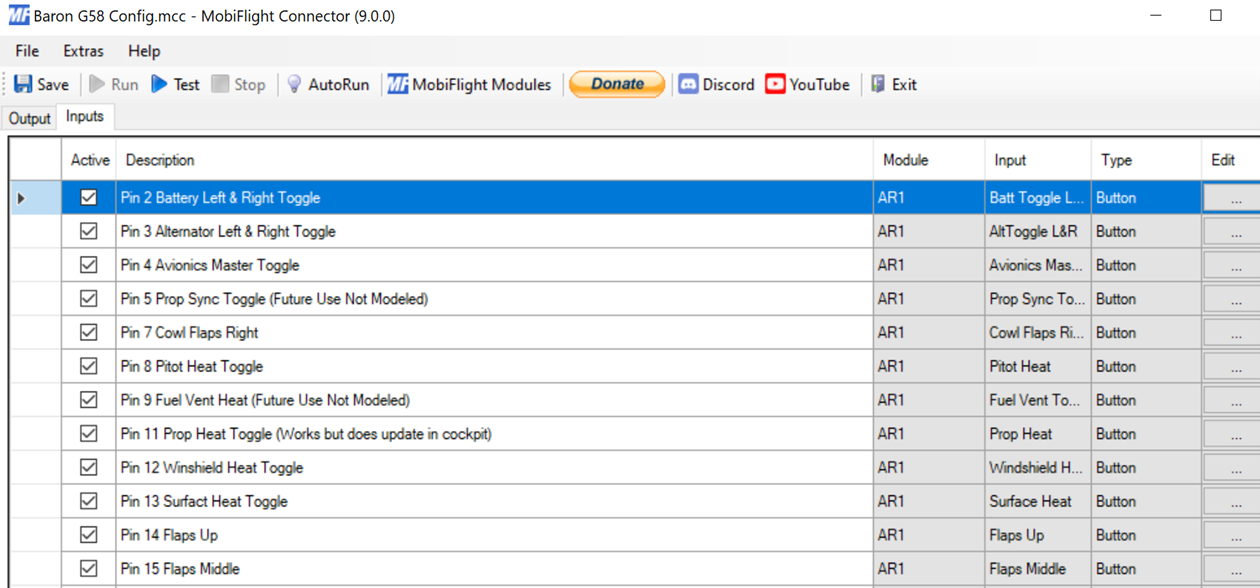
Task: Toggle Pin 9 Fuel Vent Heat checkbox
Action: tap(89, 400)
